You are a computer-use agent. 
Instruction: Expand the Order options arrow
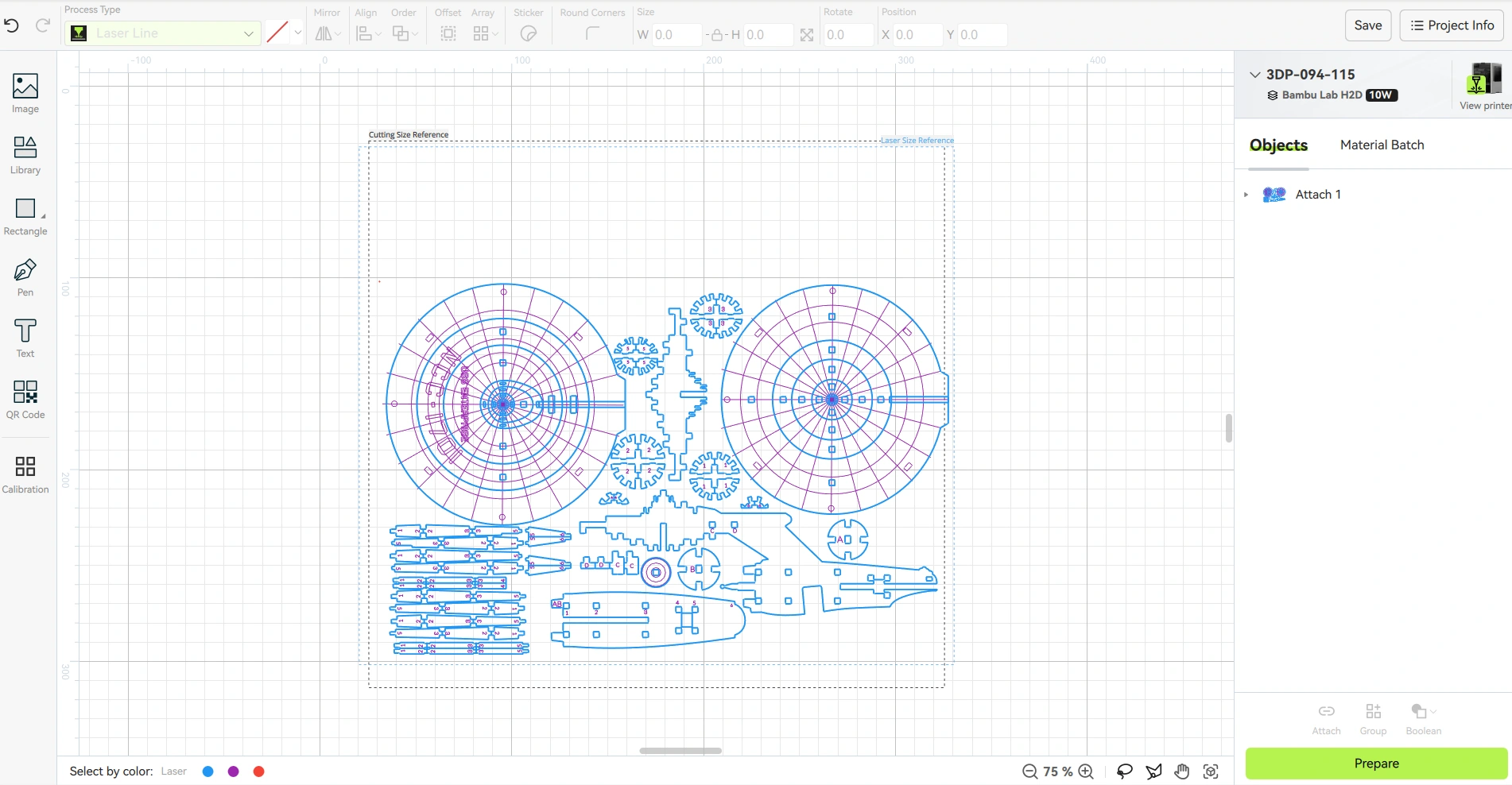415,34
